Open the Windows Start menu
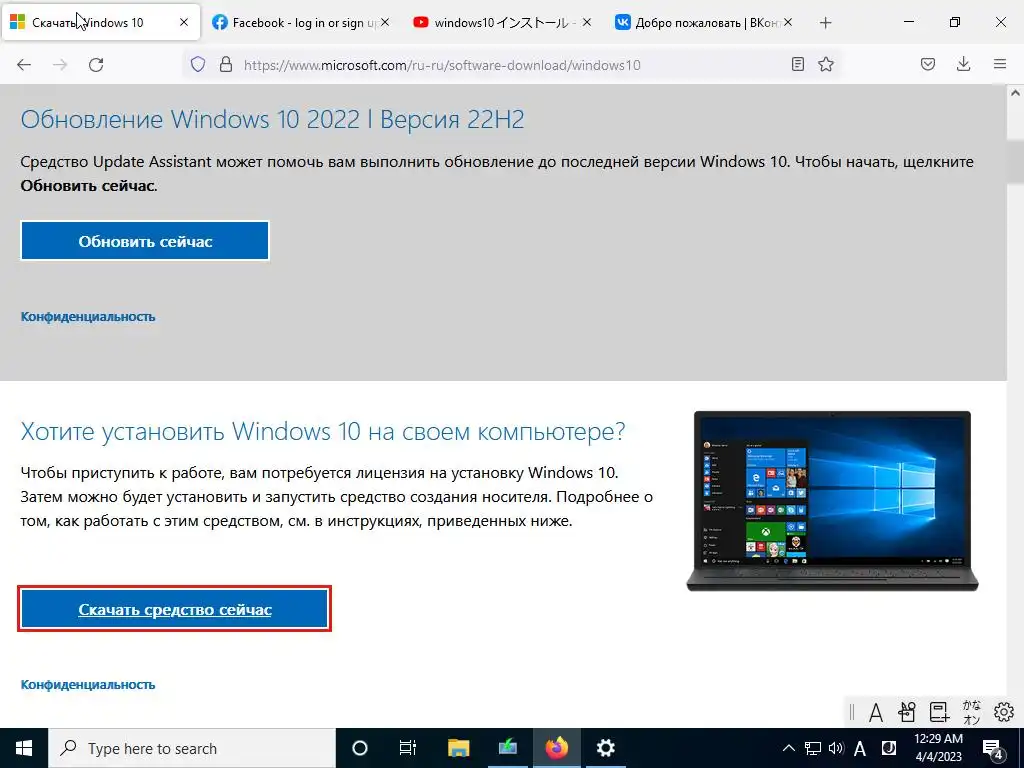Screen dimensions: 1024x768 point(24,748)
